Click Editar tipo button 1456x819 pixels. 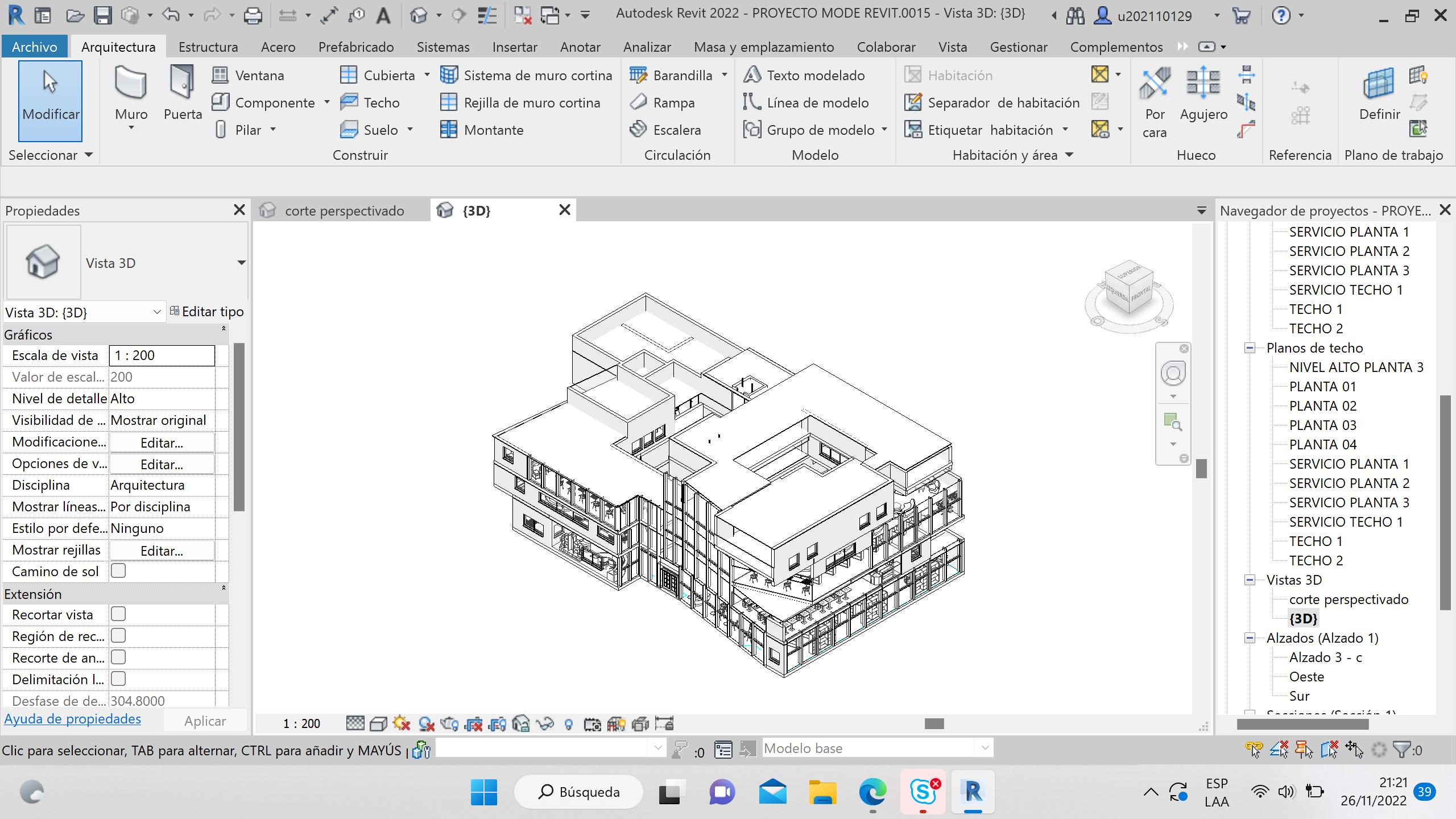206,312
